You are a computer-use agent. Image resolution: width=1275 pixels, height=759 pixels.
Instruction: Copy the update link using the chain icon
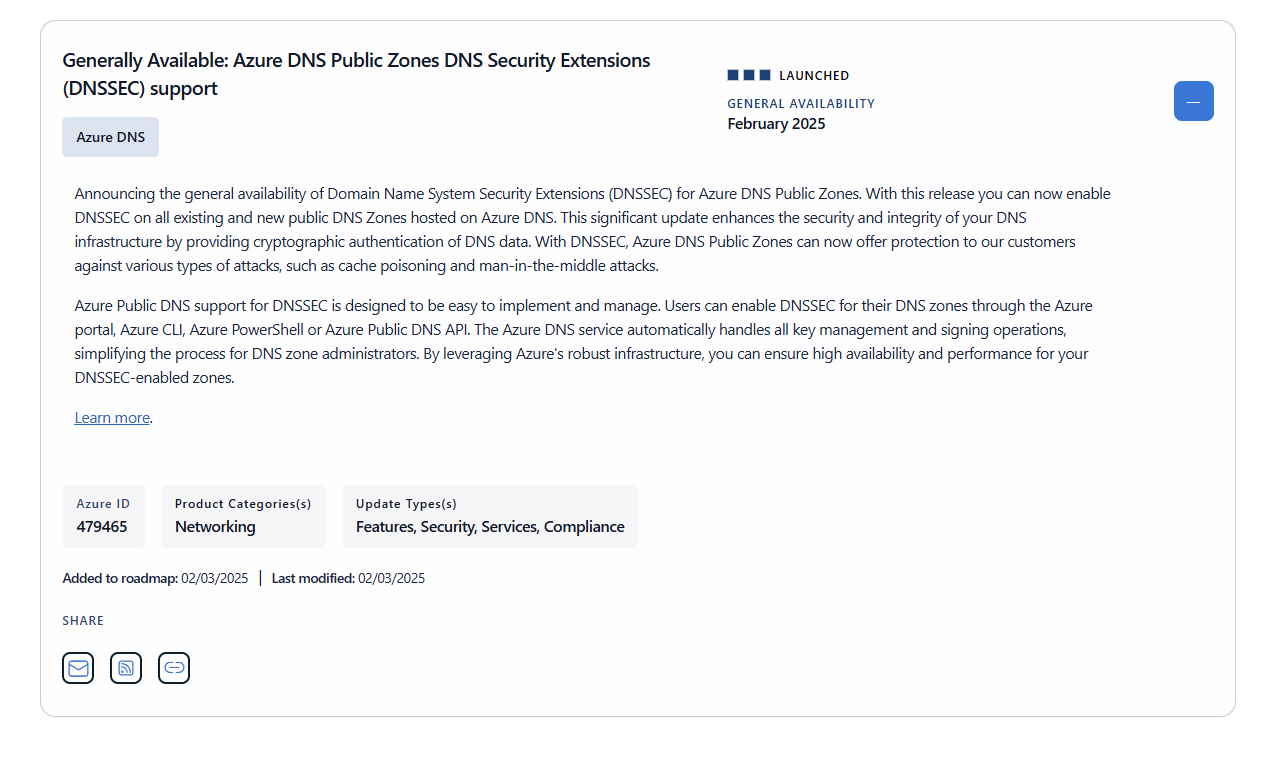[x=174, y=668]
